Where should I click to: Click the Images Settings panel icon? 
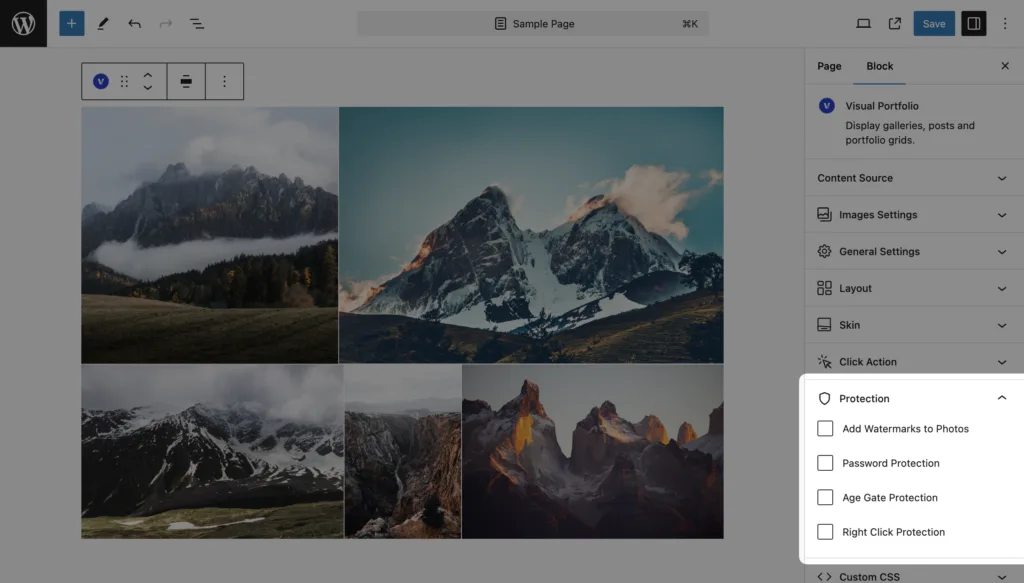(824, 214)
